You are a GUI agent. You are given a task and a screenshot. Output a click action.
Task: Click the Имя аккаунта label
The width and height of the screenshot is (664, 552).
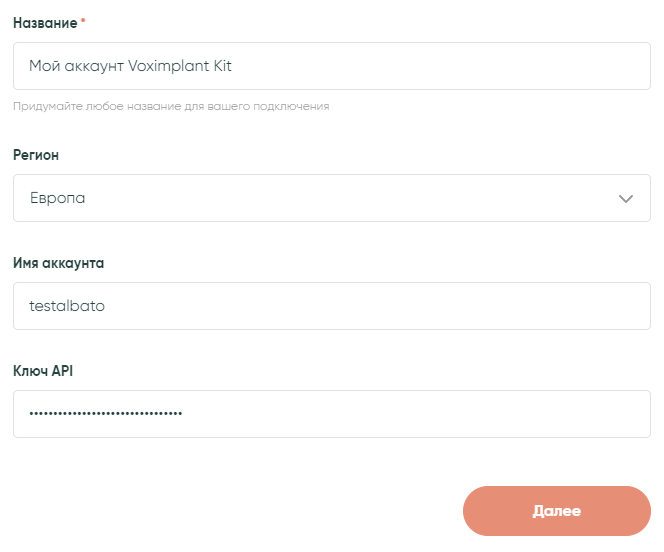click(58, 263)
